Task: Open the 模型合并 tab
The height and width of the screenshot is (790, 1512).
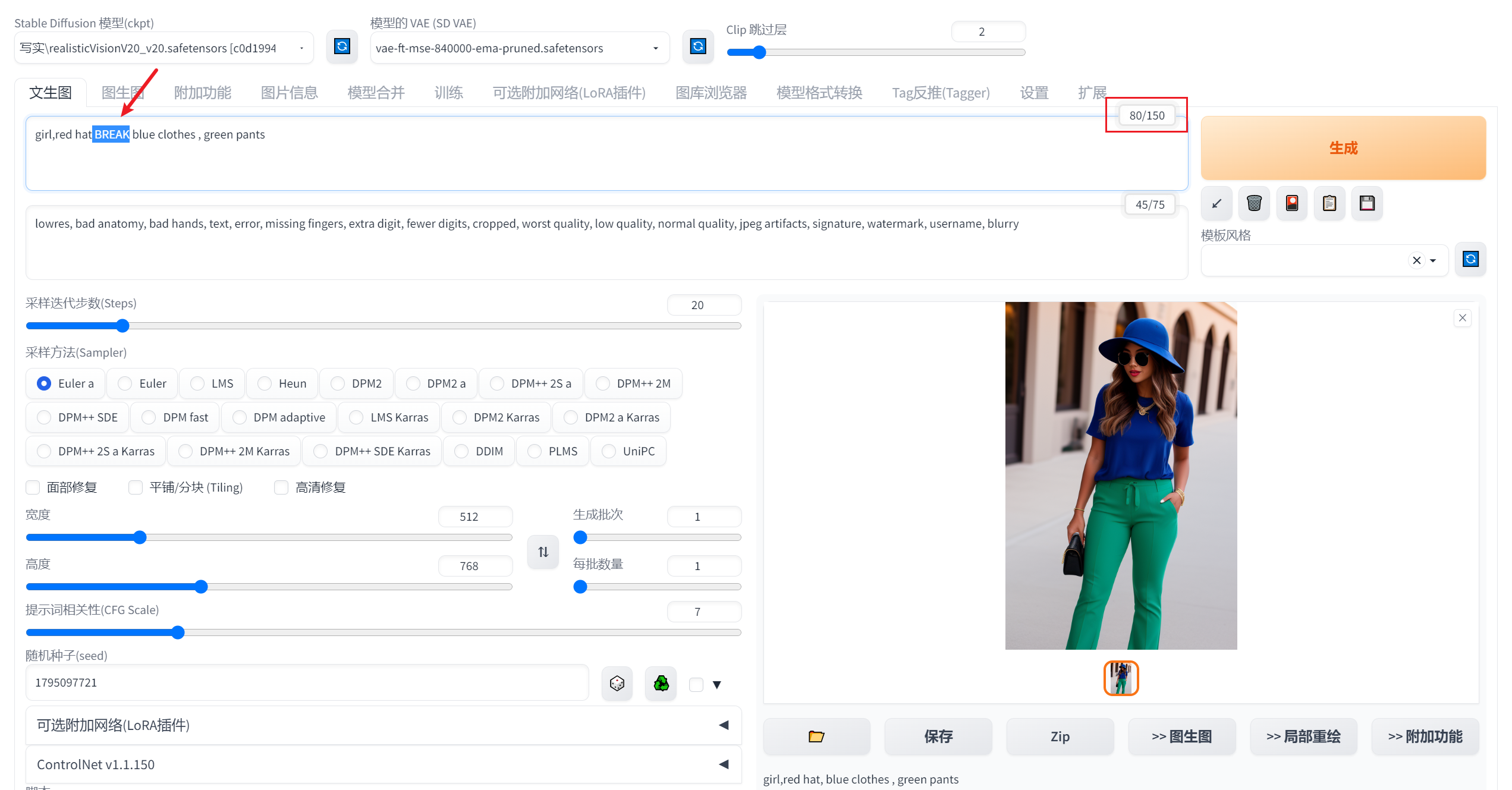Action: (x=376, y=93)
